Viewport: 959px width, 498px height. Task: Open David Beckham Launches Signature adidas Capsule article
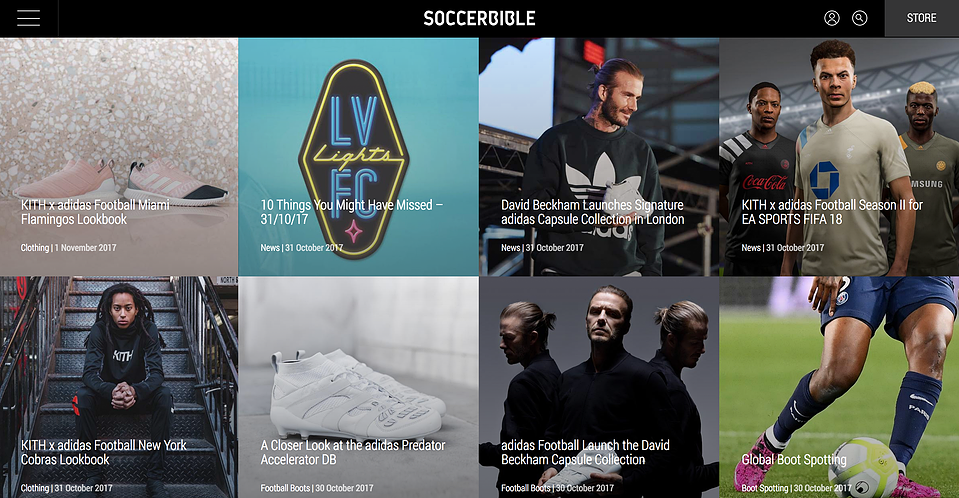(593, 212)
